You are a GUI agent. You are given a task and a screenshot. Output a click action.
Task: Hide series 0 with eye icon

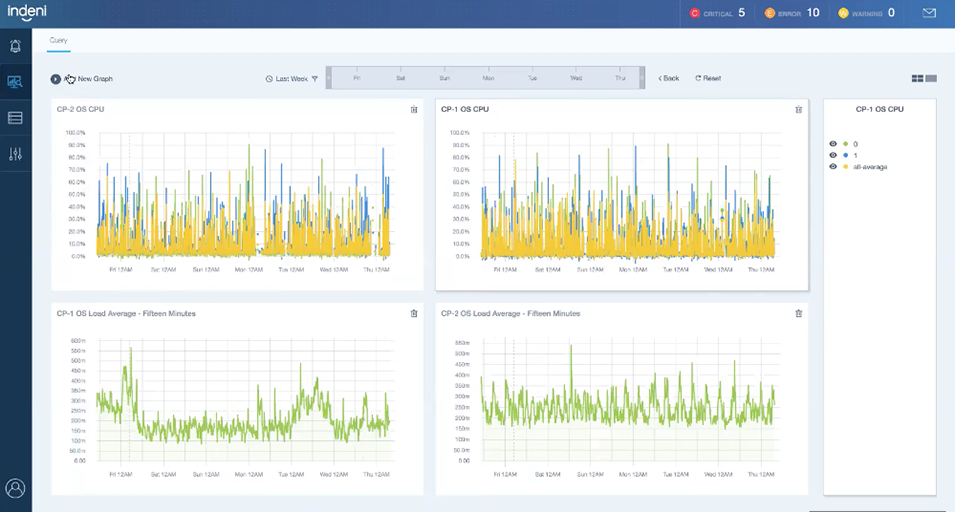pyautogui.click(x=833, y=144)
